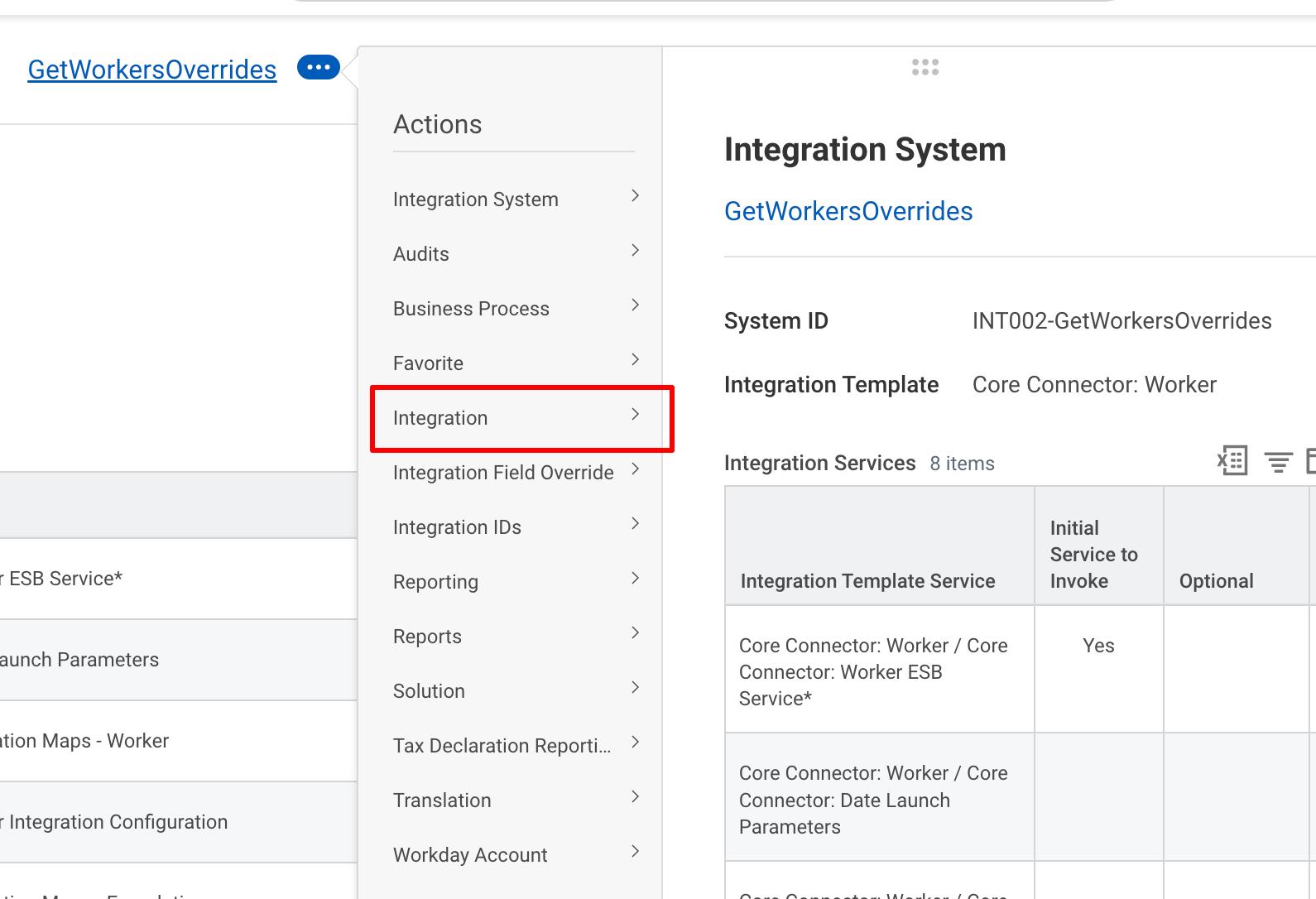The image size is (1316, 899).
Task: Export Integration Services table to Excel
Action: (1232, 460)
